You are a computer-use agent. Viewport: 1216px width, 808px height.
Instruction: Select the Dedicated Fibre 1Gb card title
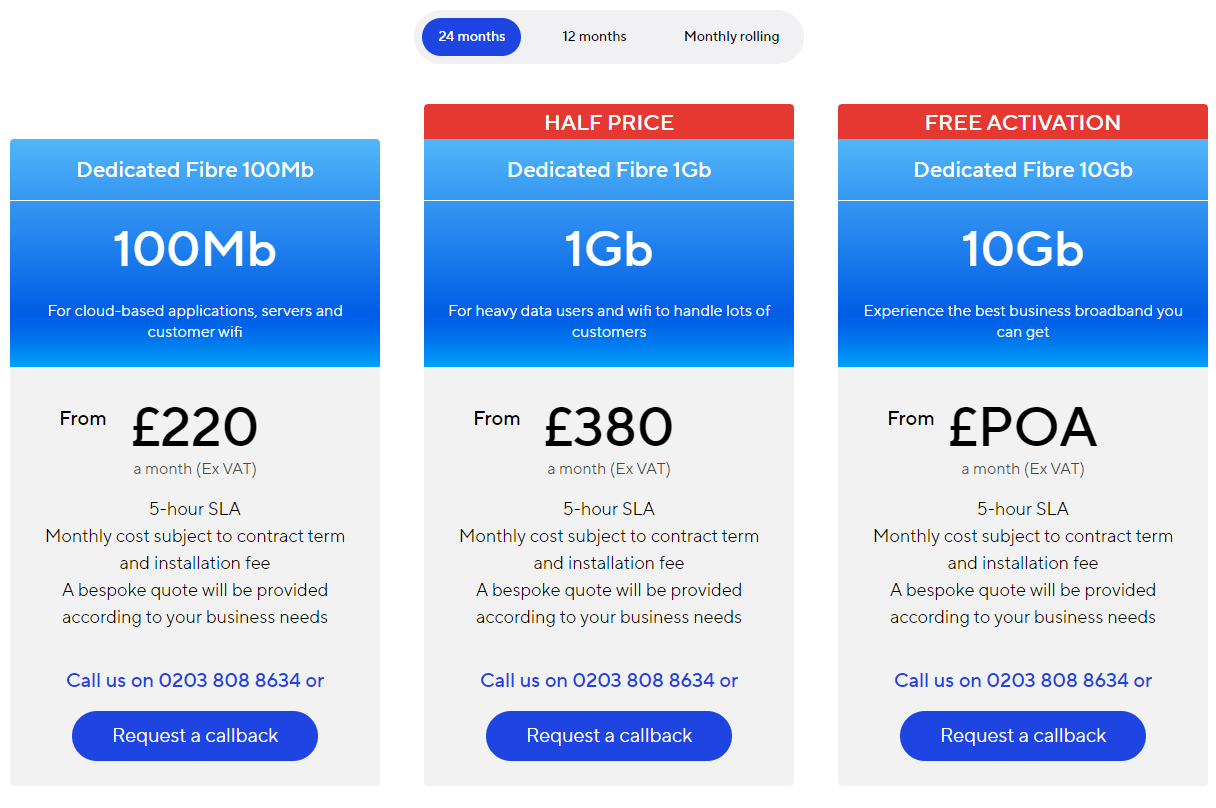point(609,170)
